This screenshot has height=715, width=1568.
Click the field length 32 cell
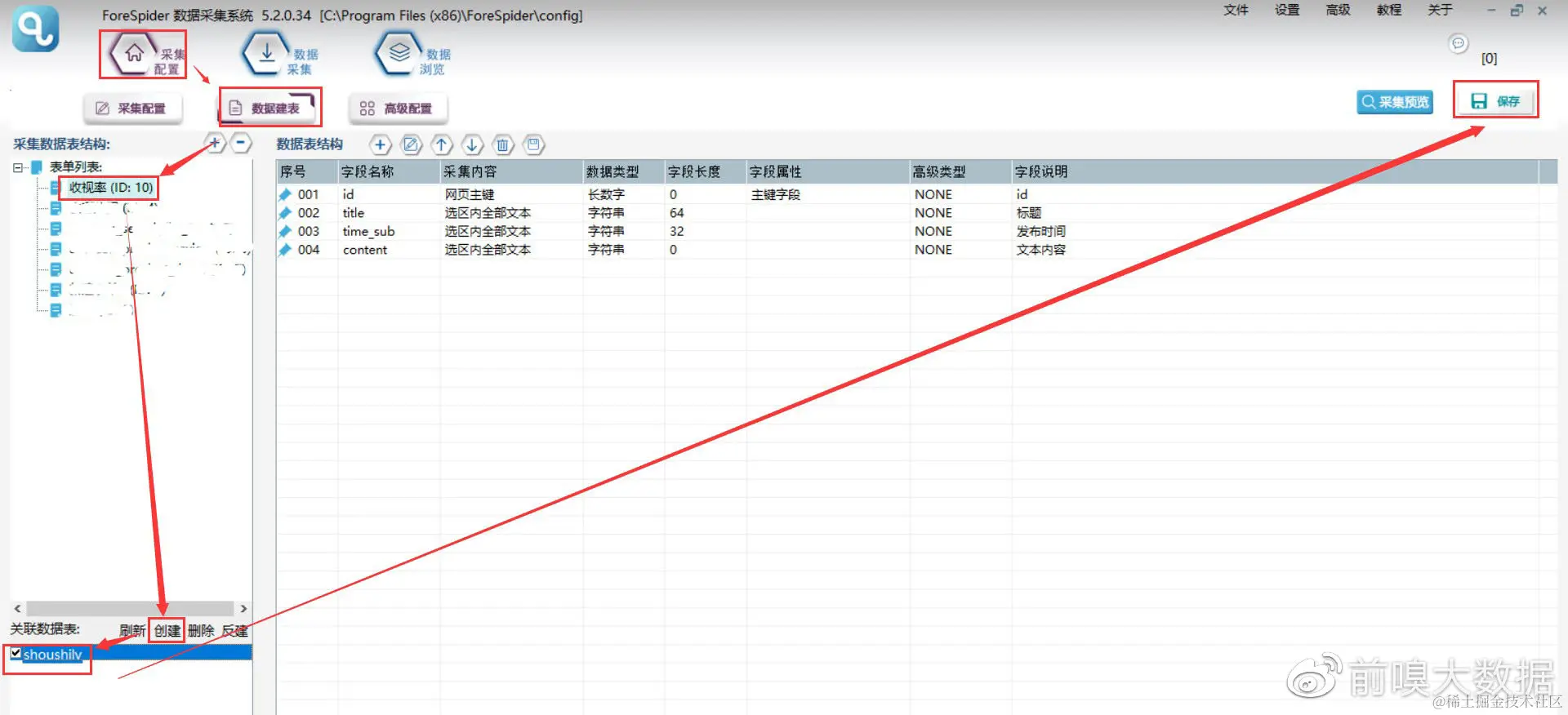click(x=676, y=231)
